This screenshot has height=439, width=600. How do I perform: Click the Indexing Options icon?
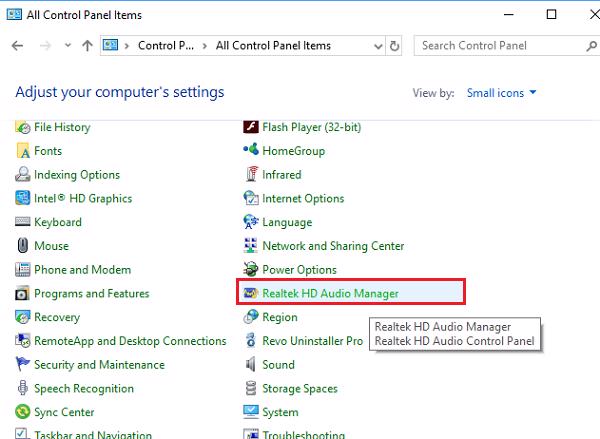point(23,175)
